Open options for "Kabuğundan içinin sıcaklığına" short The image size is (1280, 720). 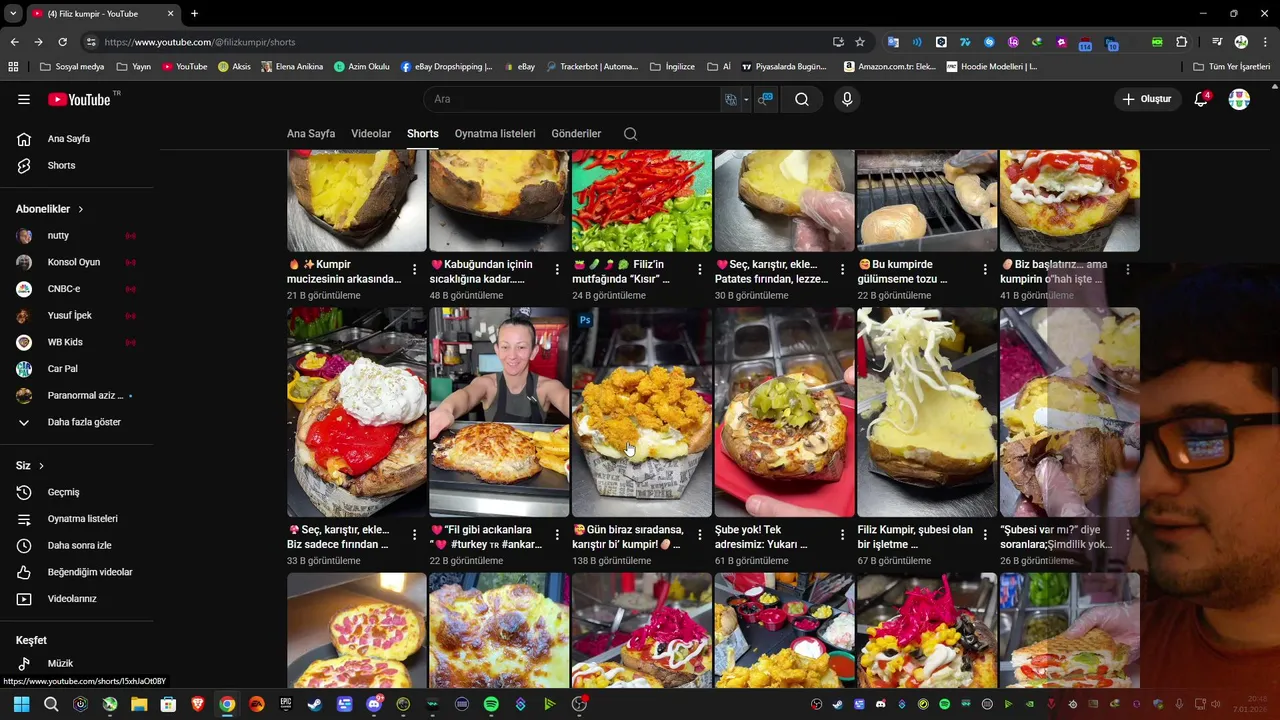pos(557,270)
